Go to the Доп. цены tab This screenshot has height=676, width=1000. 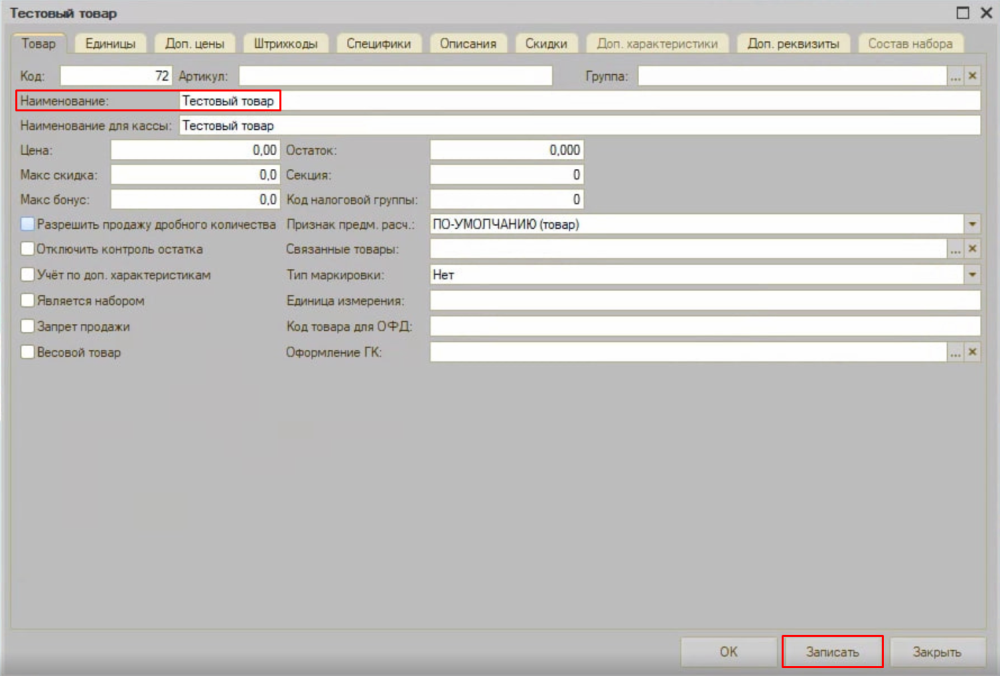(x=194, y=43)
